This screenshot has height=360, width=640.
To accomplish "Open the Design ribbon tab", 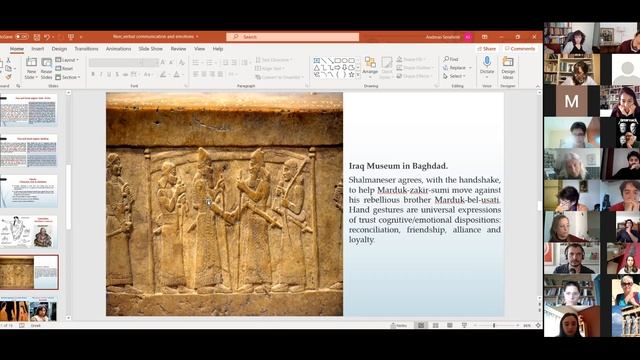I will click(x=59, y=49).
